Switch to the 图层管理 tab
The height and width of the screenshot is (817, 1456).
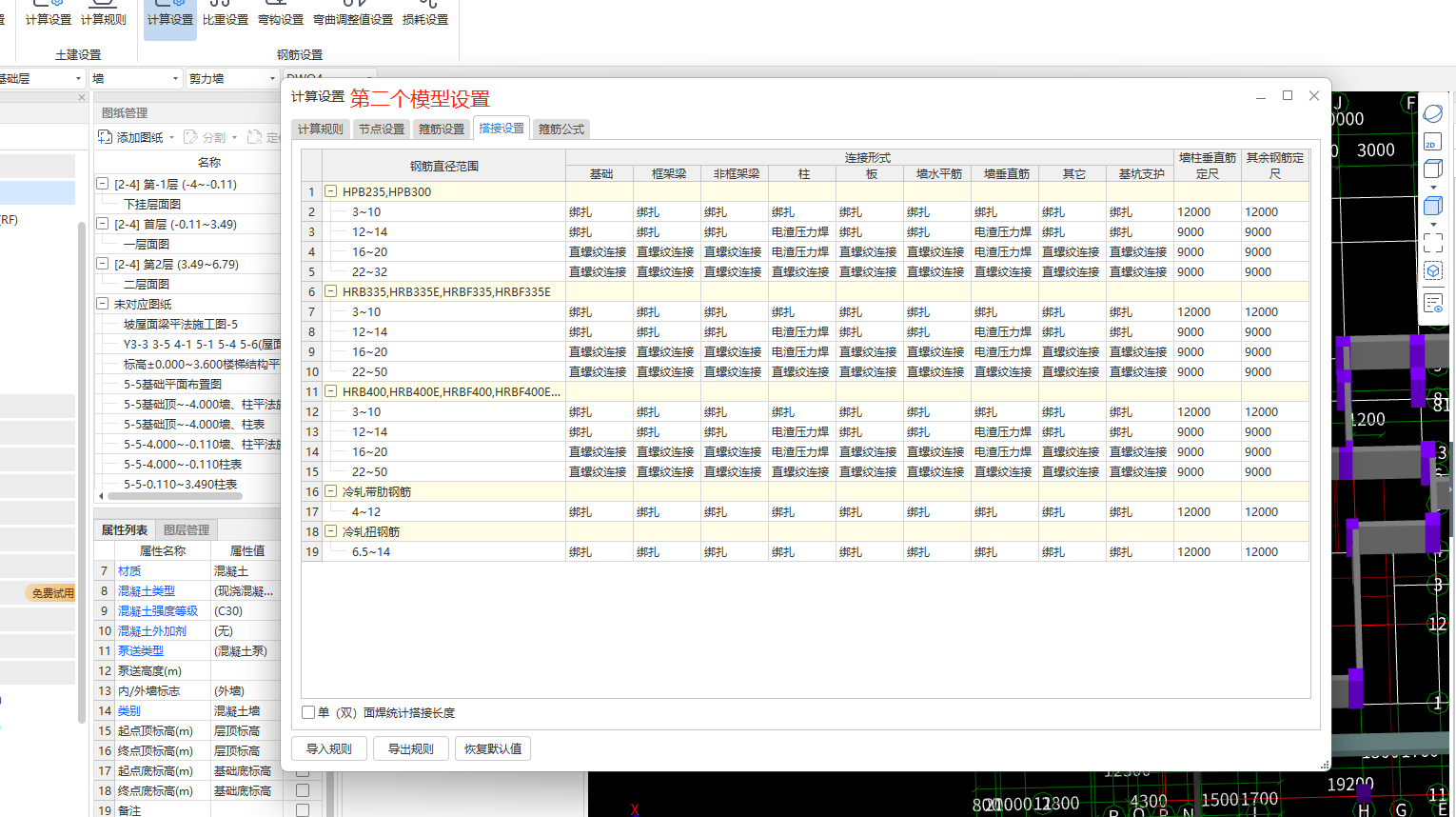[x=187, y=529]
